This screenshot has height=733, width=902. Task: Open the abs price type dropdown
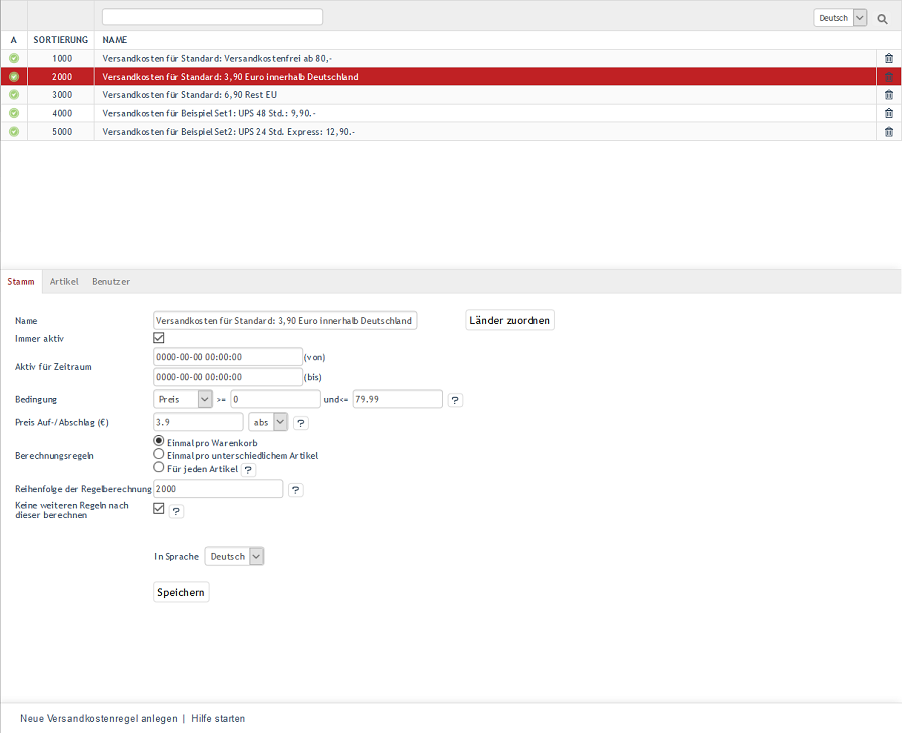[268, 422]
